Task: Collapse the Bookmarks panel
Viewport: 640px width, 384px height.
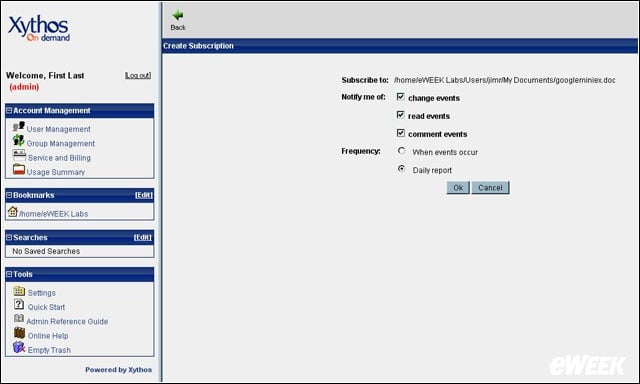Action: coord(9,195)
